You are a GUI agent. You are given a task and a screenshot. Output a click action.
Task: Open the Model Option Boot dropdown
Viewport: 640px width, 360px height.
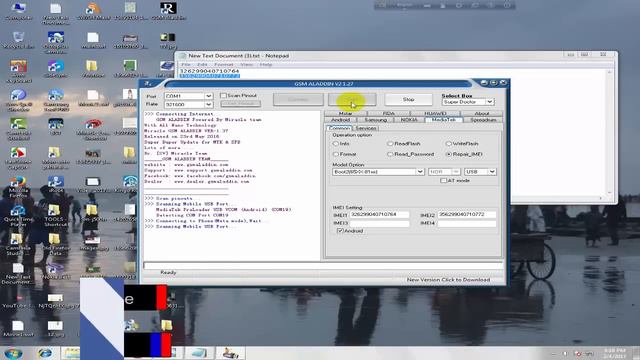[x=420, y=172]
